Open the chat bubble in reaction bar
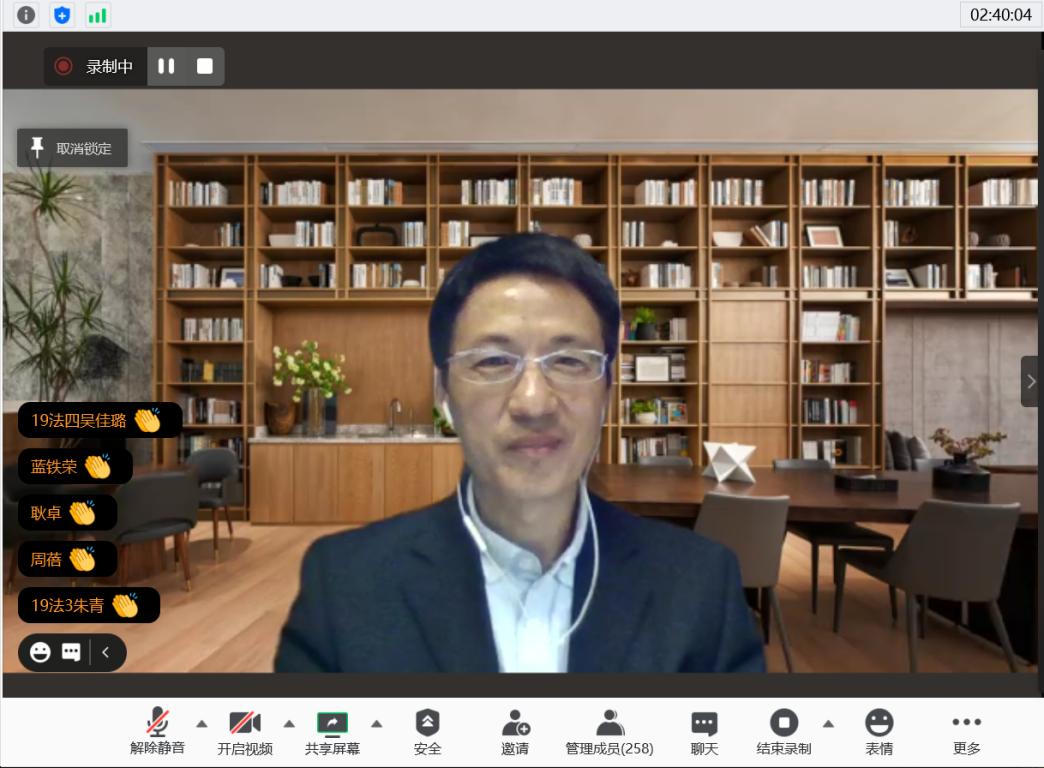1044x768 pixels. (71, 652)
